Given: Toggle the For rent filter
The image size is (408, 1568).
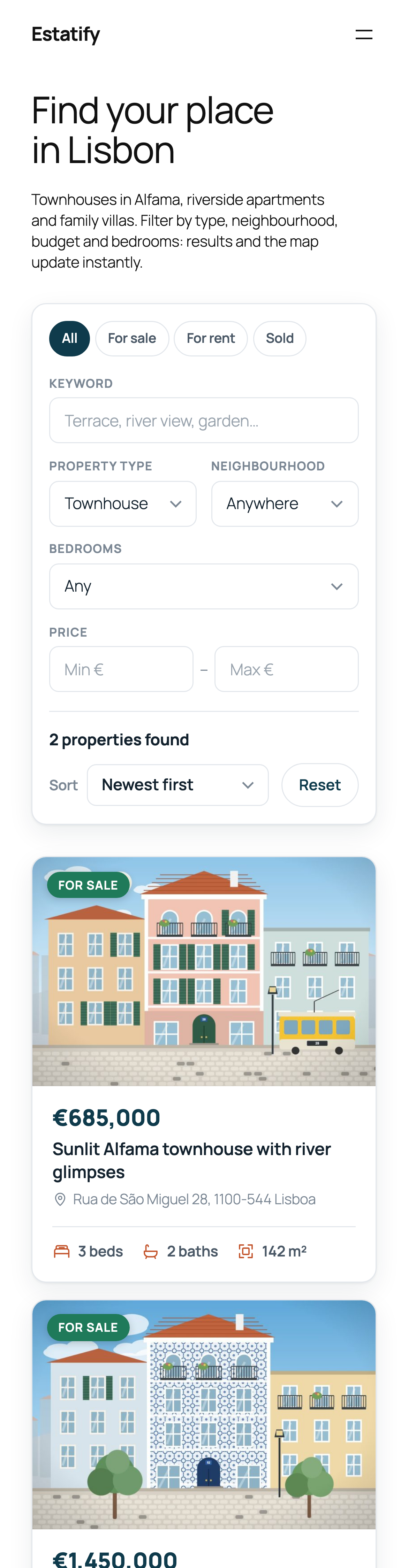Looking at the screenshot, I should click(x=211, y=338).
